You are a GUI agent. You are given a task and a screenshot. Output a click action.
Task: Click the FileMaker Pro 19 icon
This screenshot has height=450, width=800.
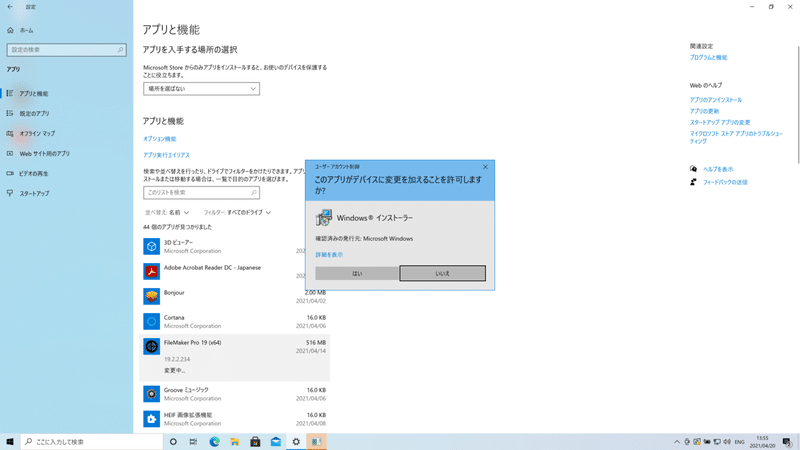[152, 346]
